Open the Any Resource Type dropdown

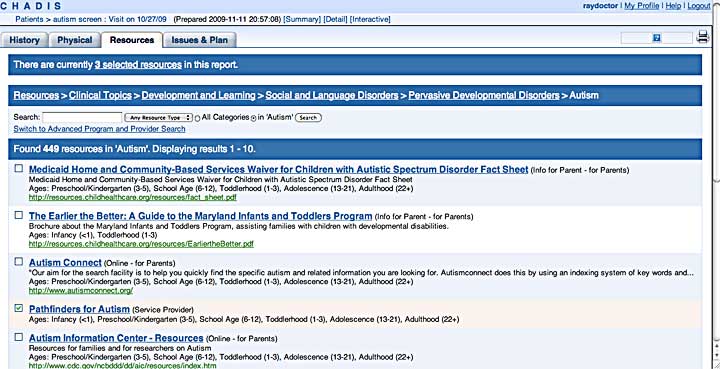pos(158,117)
